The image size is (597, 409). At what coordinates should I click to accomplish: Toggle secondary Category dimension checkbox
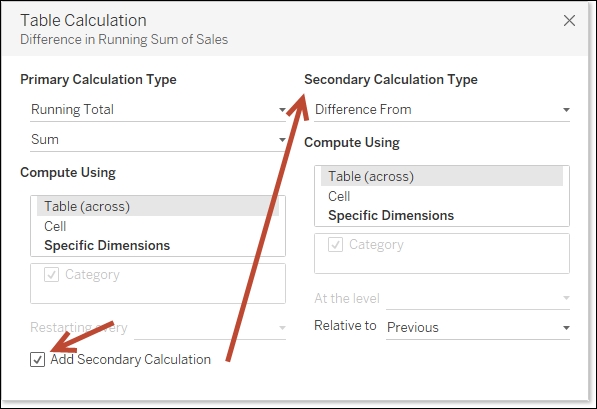(335, 244)
